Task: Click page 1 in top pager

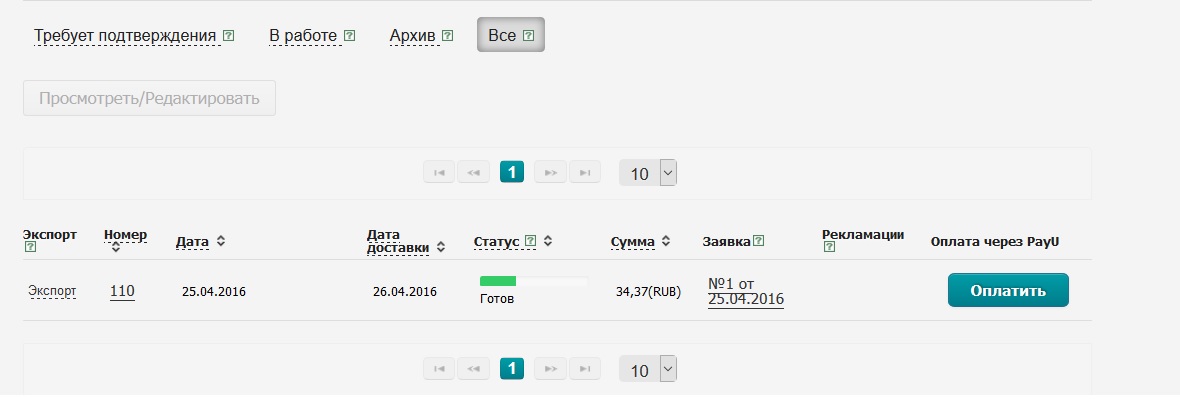Action: (x=512, y=172)
